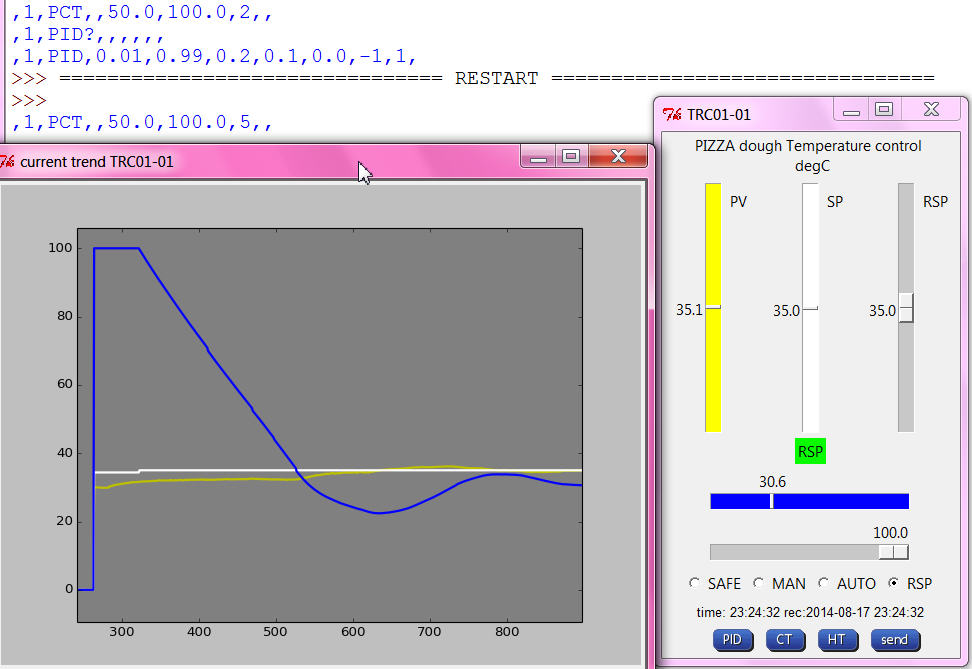Click the Tk icon of TRC01-01 window
Image resolution: width=972 pixels, height=669 pixels.
coord(672,114)
